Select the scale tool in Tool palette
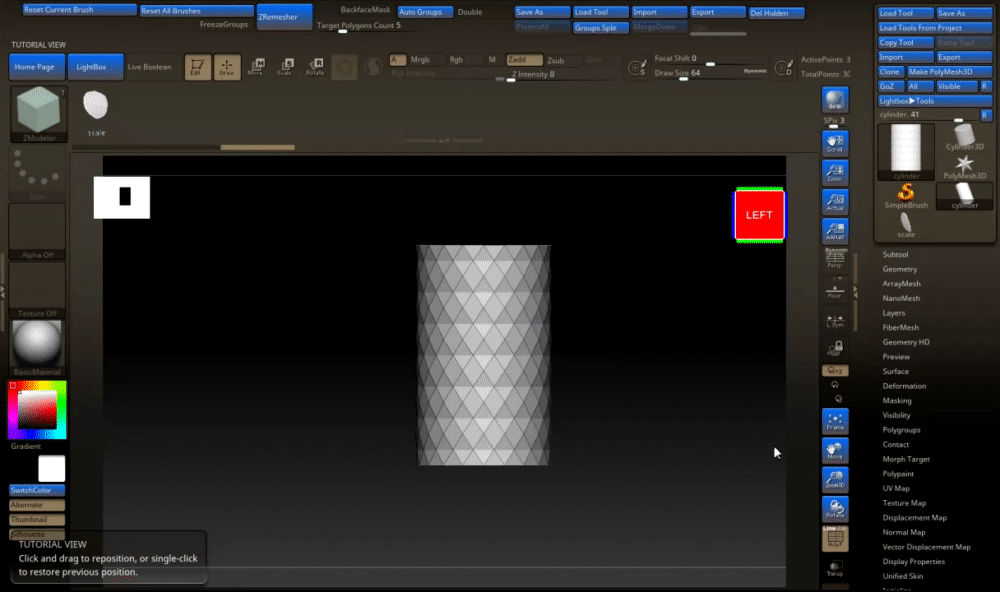The image size is (1000, 592). [x=906, y=226]
